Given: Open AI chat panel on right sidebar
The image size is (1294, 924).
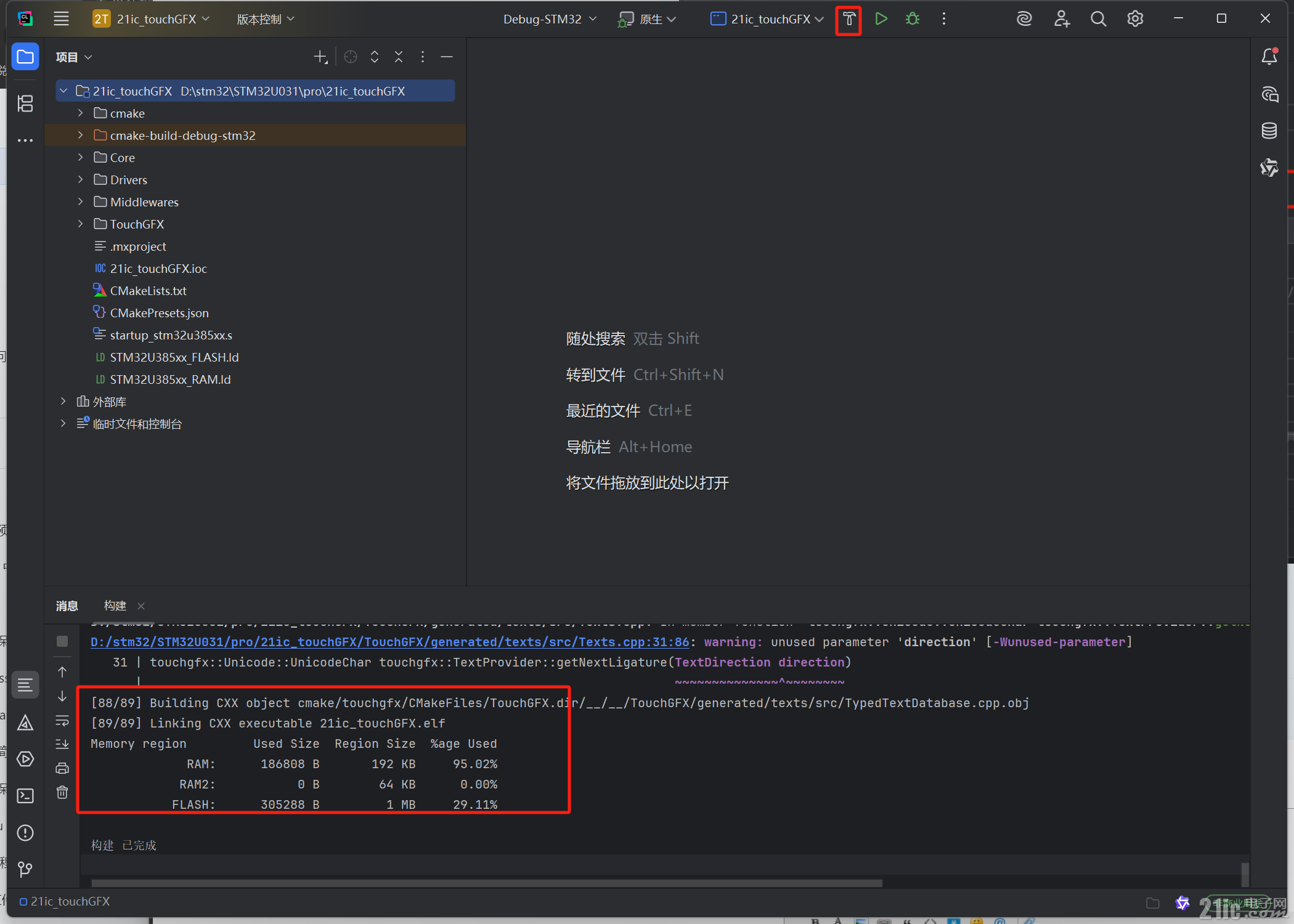Looking at the screenshot, I should click(x=1269, y=94).
